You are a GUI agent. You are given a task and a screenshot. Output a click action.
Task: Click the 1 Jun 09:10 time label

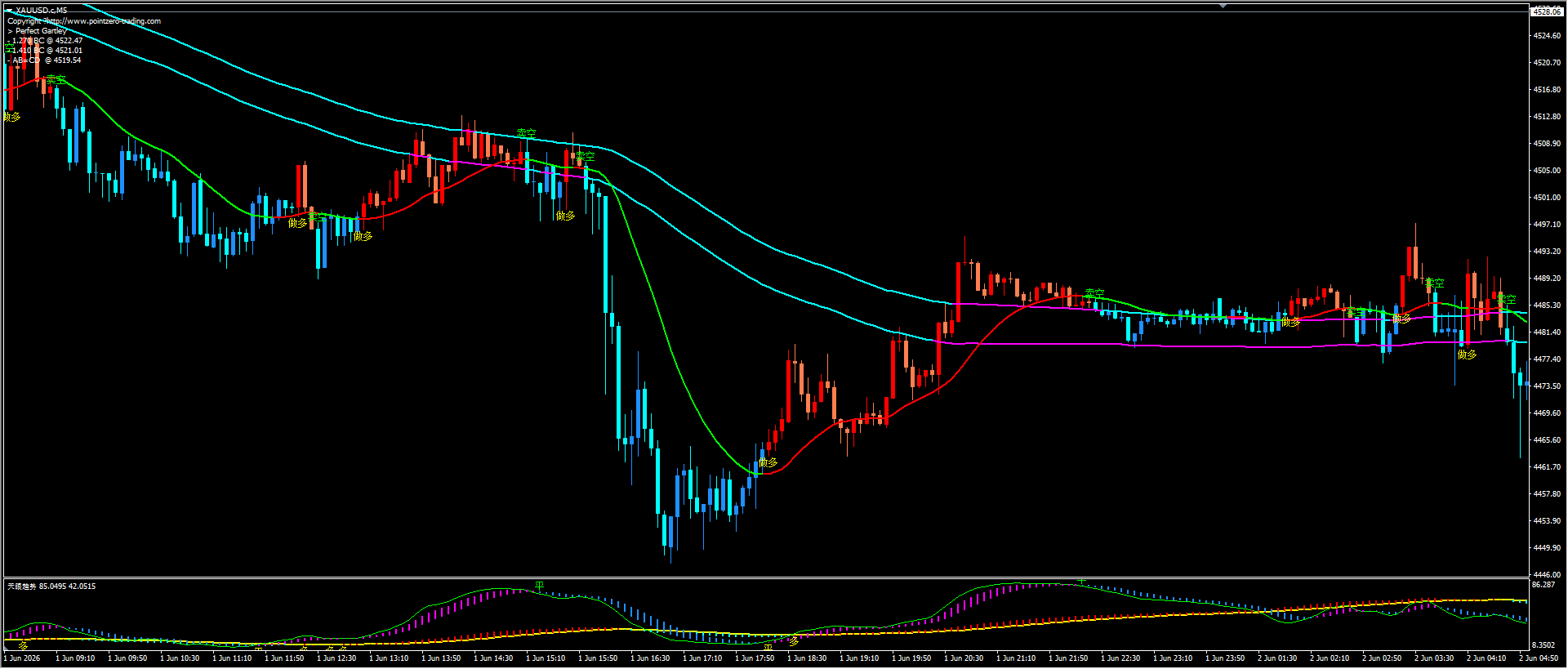pos(75,658)
